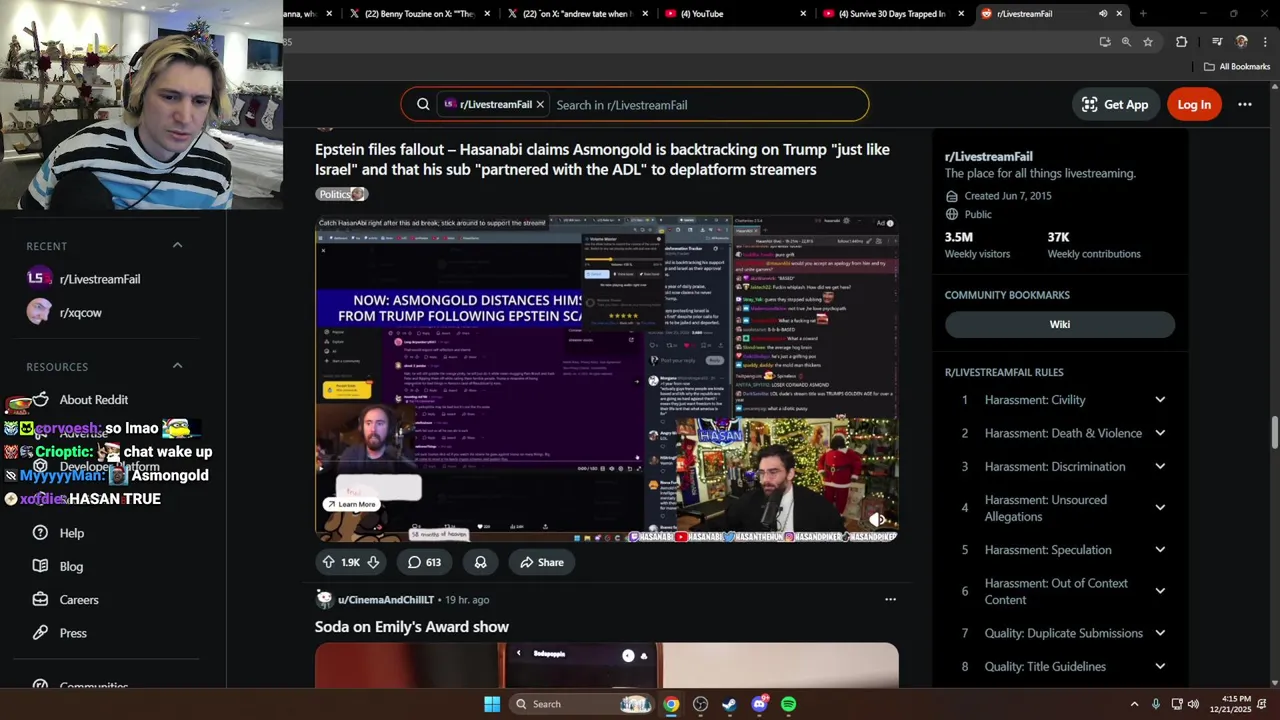Viewport: 1280px width, 720px height.
Task: Upvote the Epstein files fallout post
Action: pyautogui.click(x=328, y=562)
